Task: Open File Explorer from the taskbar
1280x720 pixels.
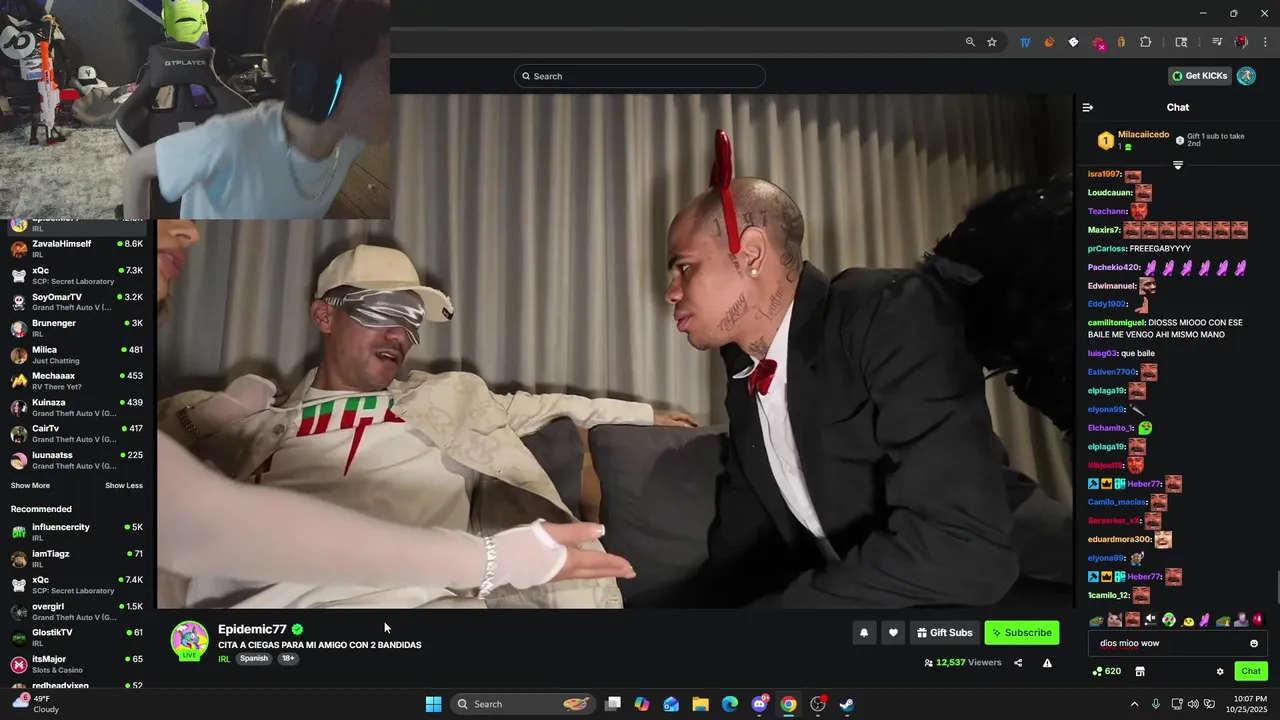Action: (x=701, y=704)
